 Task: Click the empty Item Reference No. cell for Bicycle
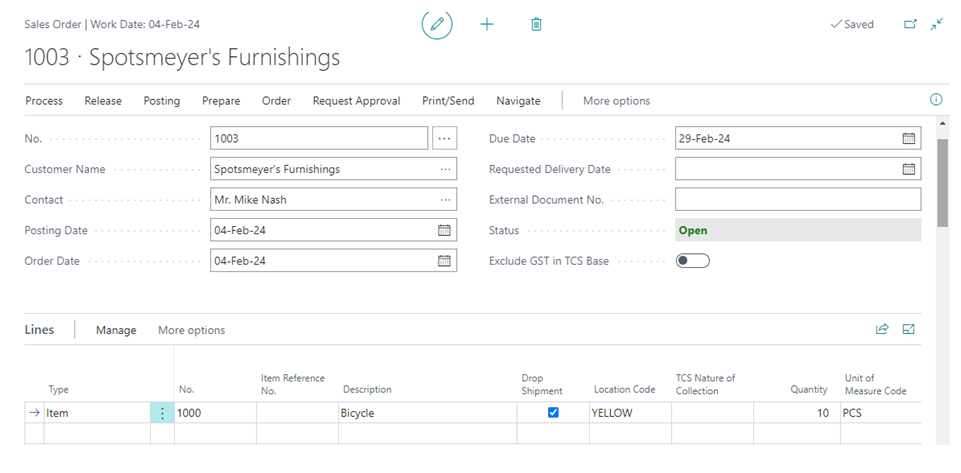pyautogui.click(x=297, y=413)
